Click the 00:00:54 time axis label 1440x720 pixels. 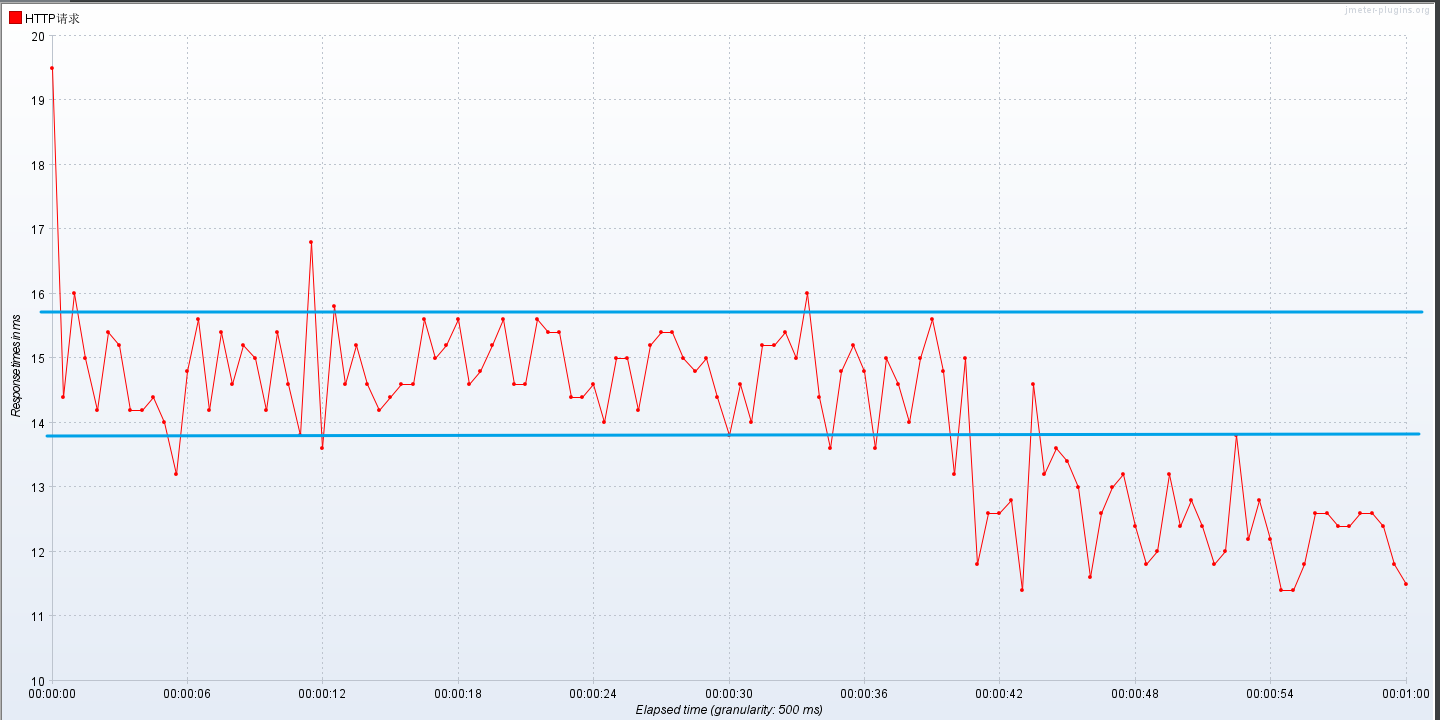click(x=1270, y=693)
